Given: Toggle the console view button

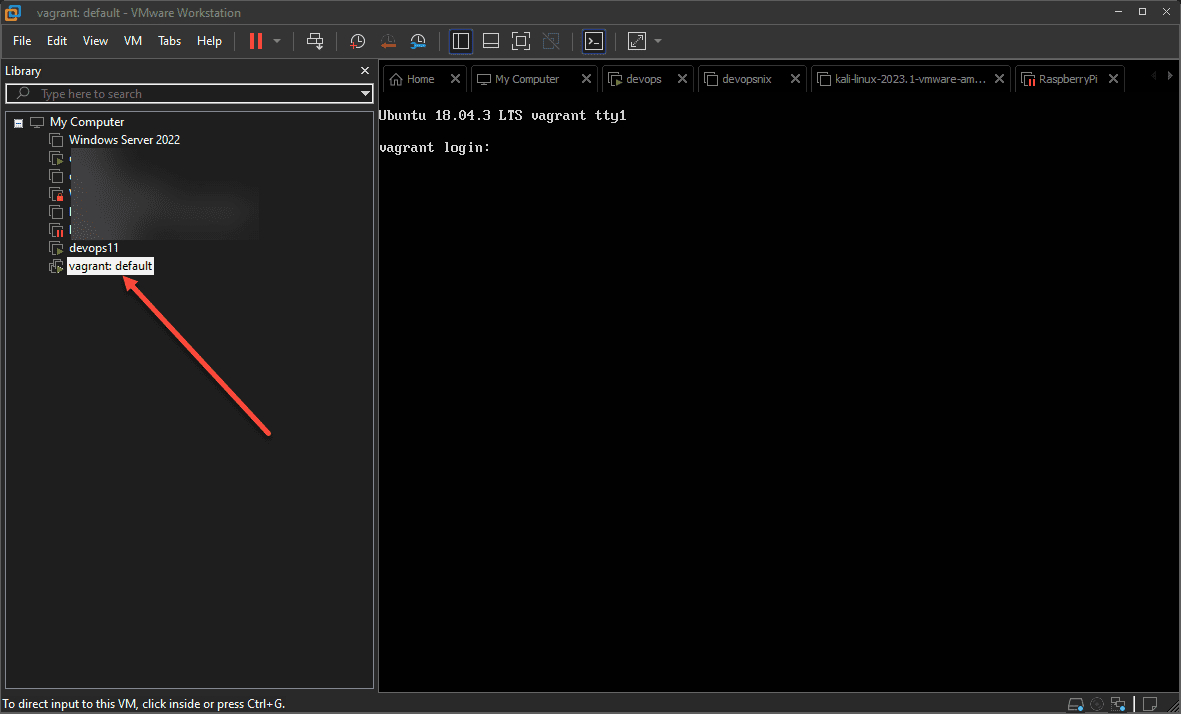Looking at the screenshot, I should [594, 41].
